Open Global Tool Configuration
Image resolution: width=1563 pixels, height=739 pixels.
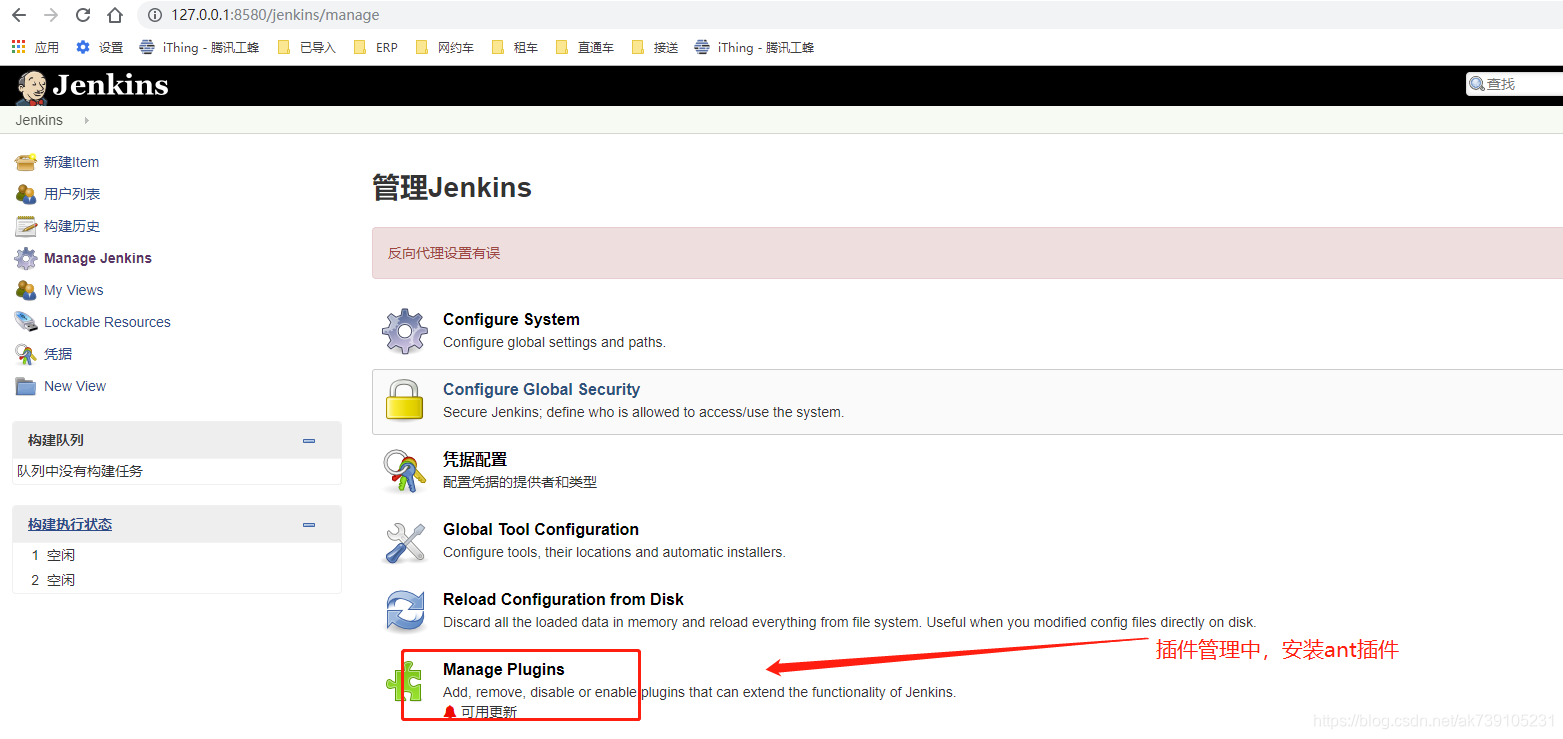[x=541, y=529]
